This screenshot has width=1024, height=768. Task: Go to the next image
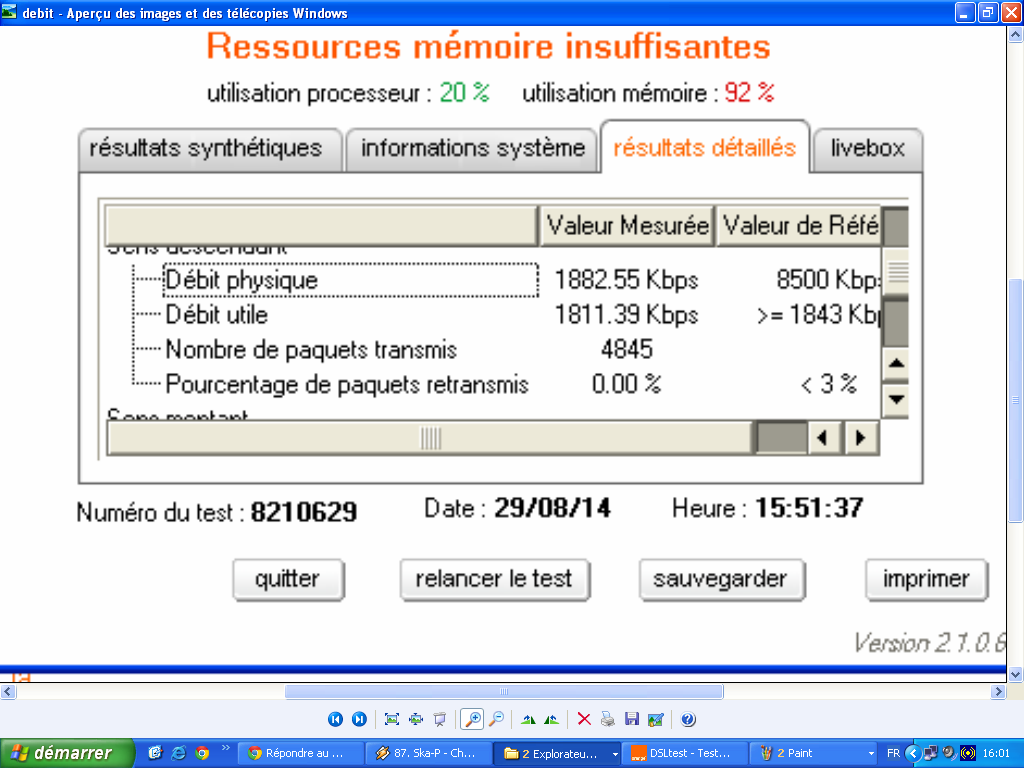click(359, 719)
